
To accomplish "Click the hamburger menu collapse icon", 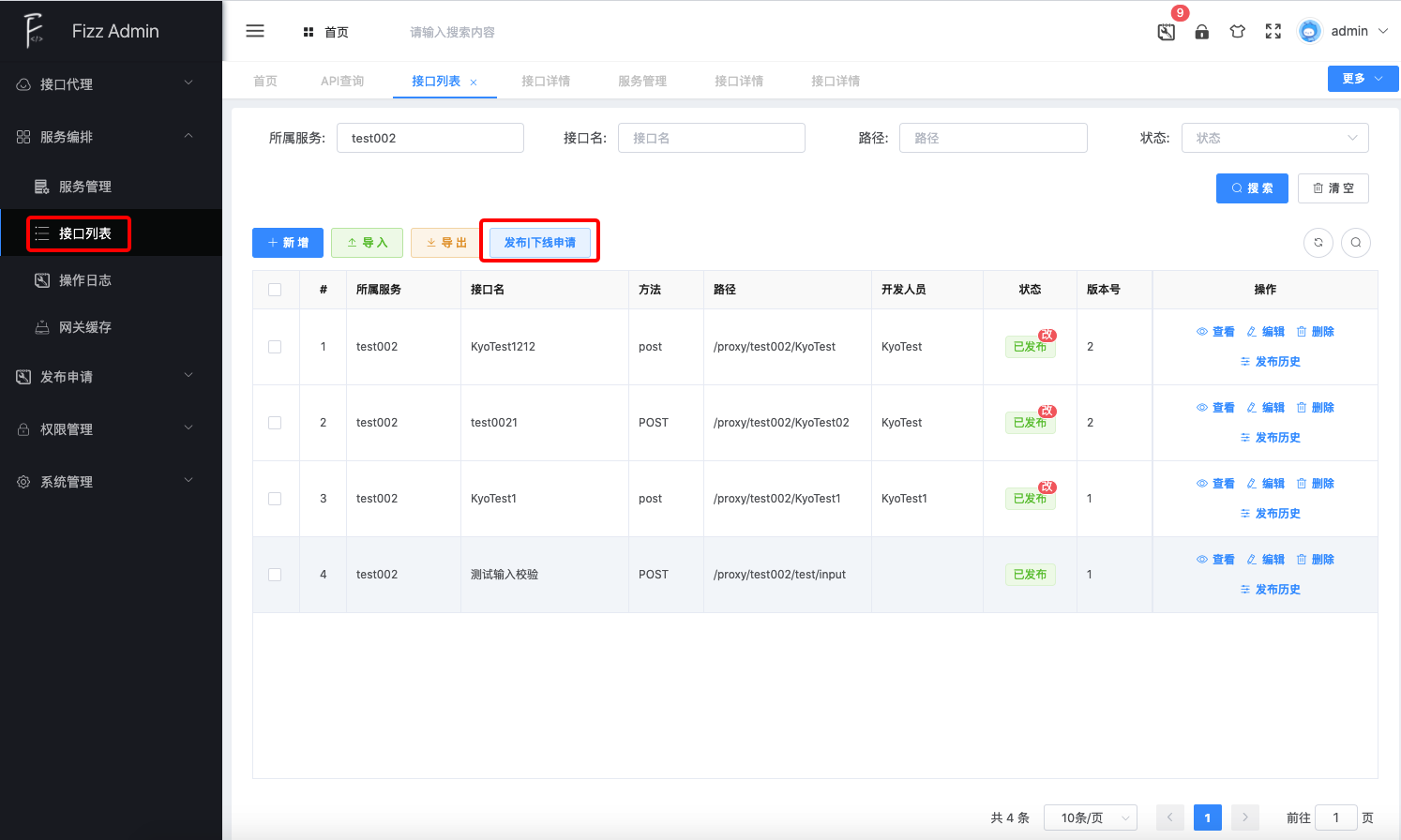I will (x=255, y=31).
